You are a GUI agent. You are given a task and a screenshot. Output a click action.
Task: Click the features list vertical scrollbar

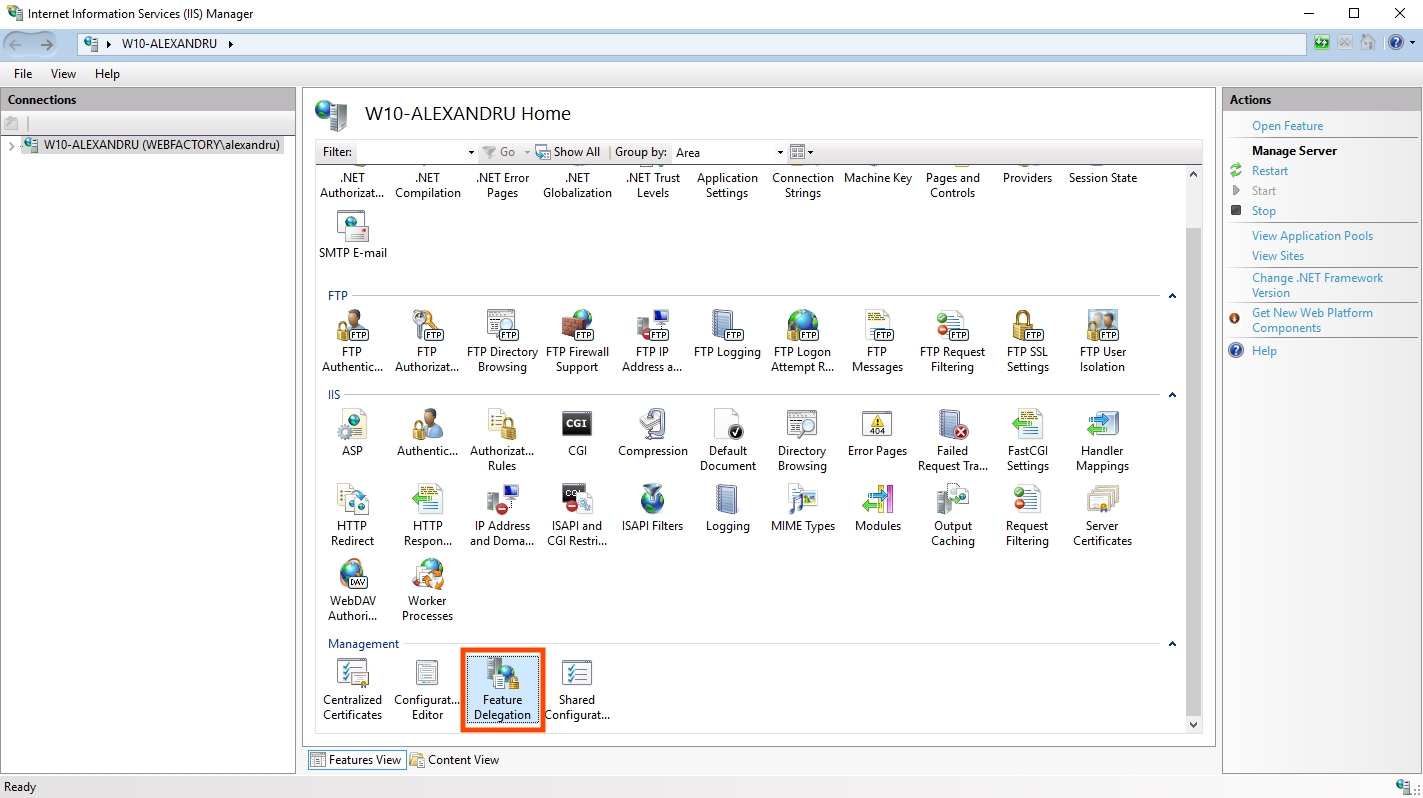pyautogui.click(x=1193, y=450)
